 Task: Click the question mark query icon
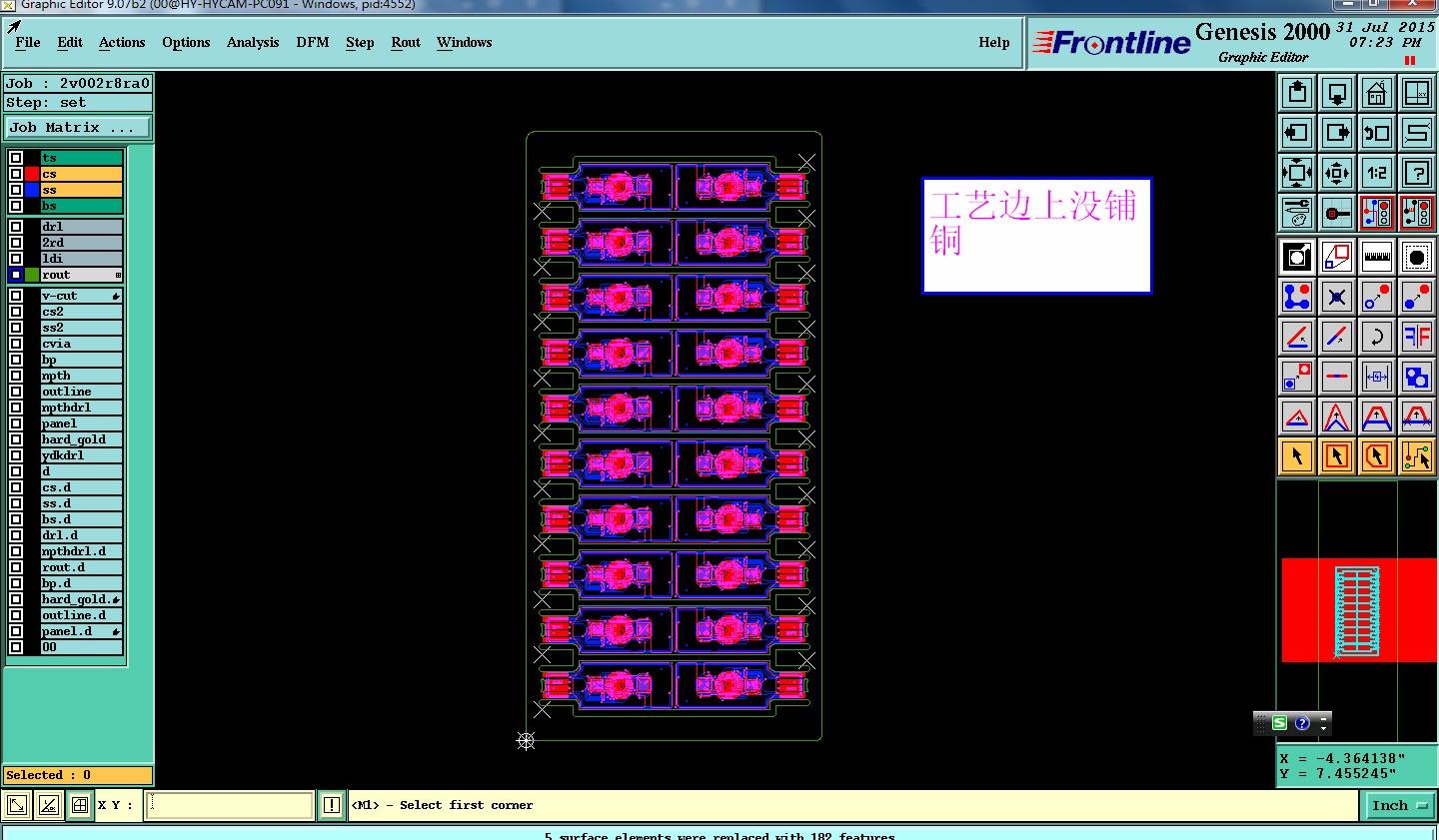[x=1417, y=173]
